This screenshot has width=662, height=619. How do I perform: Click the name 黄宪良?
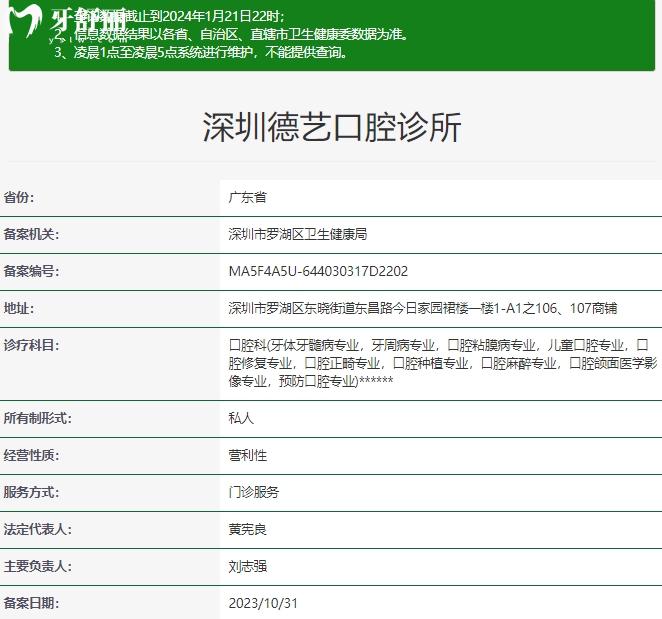(247, 529)
